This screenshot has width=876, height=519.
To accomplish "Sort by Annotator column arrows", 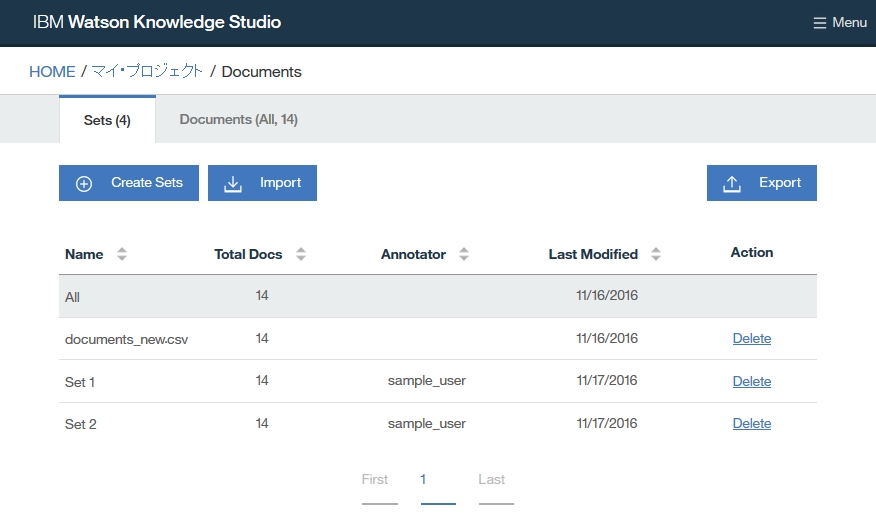I will coord(463,254).
